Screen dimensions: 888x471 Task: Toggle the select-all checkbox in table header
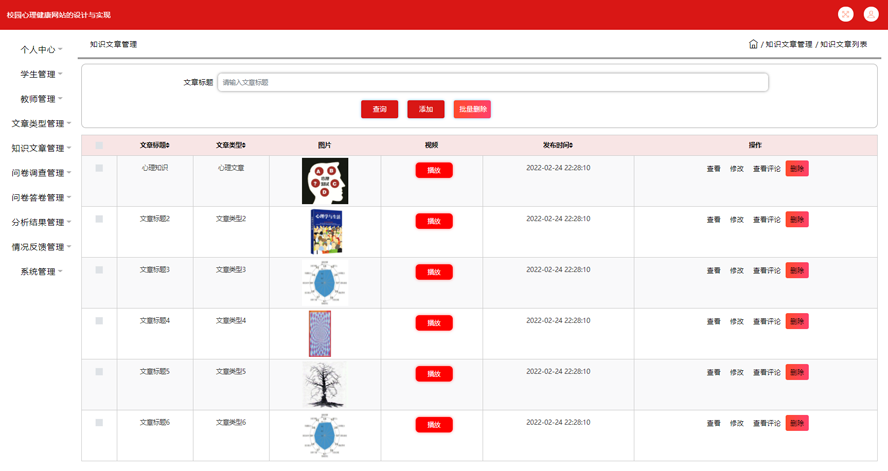(99, 146)
